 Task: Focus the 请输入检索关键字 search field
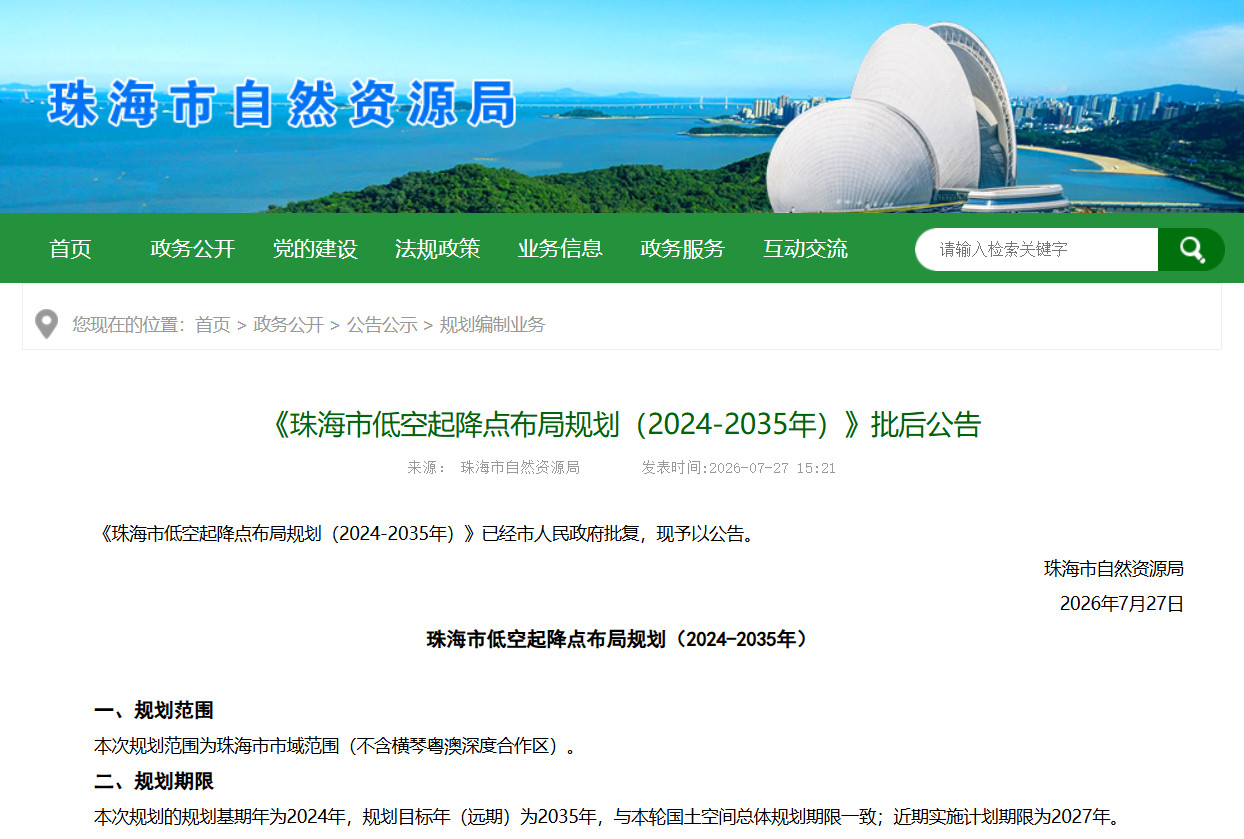tap(1036, 249)
